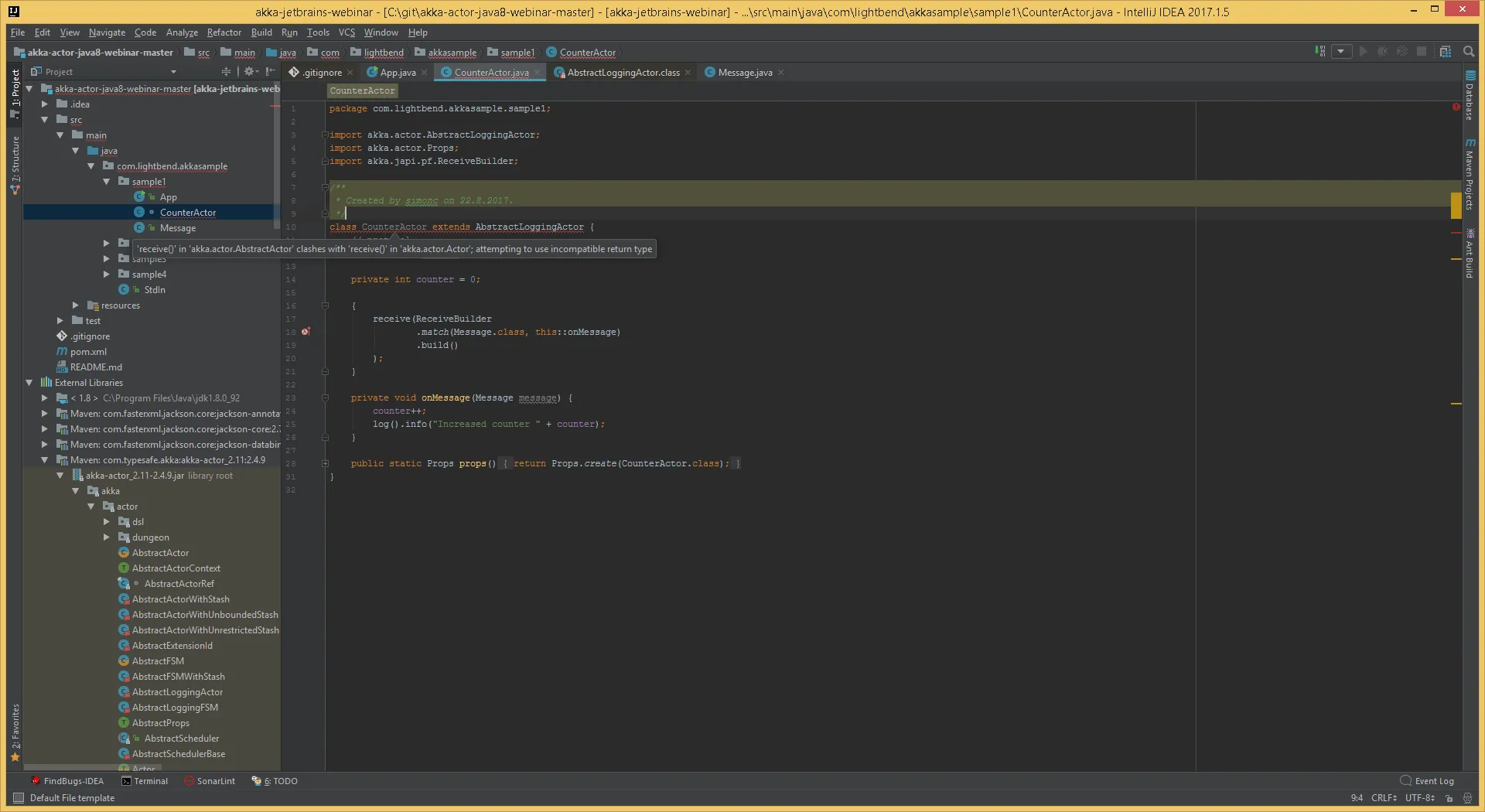The image size is (1485, 812).
Task: Click the yellow warning stripe marker near line 9
Action: [1456, 205]
